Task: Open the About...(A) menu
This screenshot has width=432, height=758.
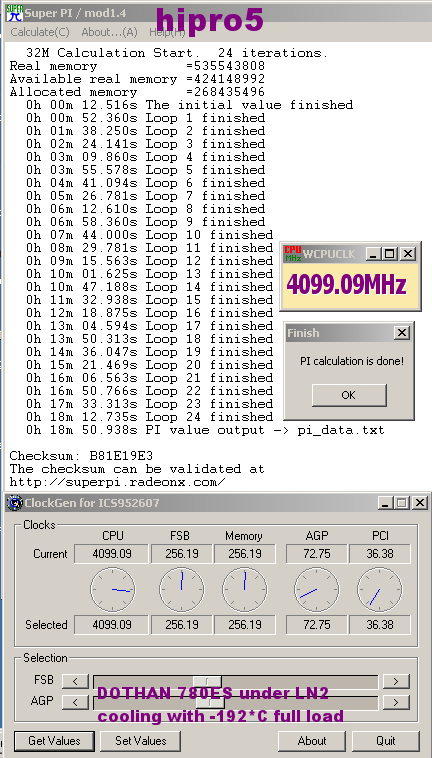Action: (109, 32)
